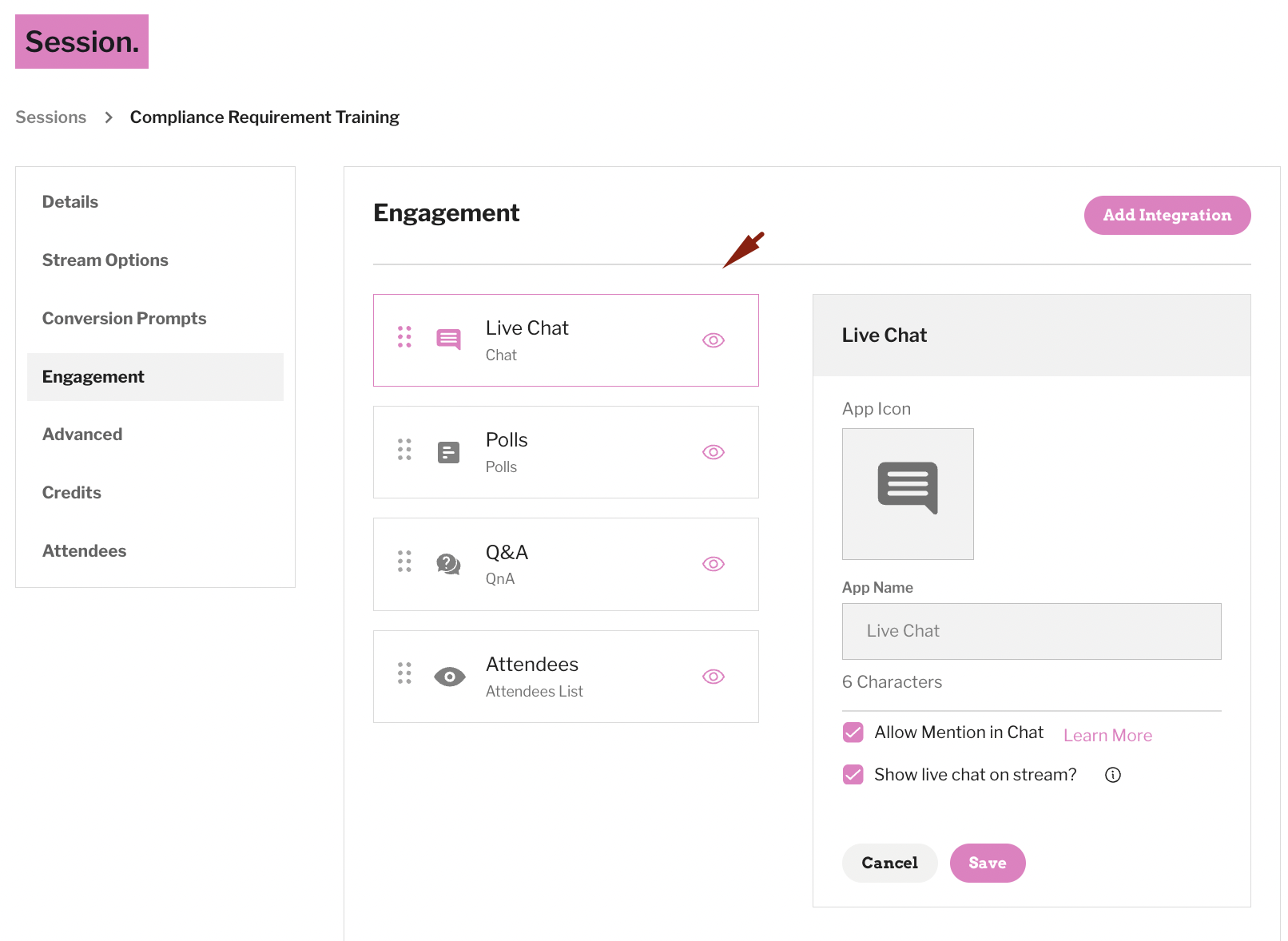Screen dimensions: 1288x941
Task: Click Add Integration button
Action: coord(1167,215)
